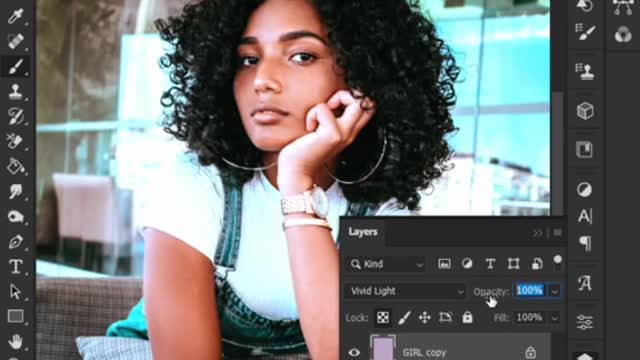The image size is (640, 360).
Task: Open the Layers panel options menu
Action: coord(557,233)
